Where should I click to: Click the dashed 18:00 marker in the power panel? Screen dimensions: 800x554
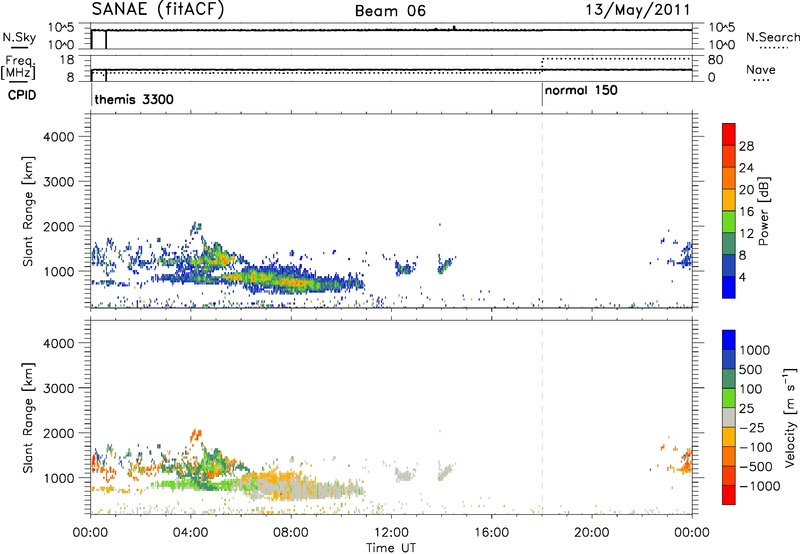click(542, 211)
